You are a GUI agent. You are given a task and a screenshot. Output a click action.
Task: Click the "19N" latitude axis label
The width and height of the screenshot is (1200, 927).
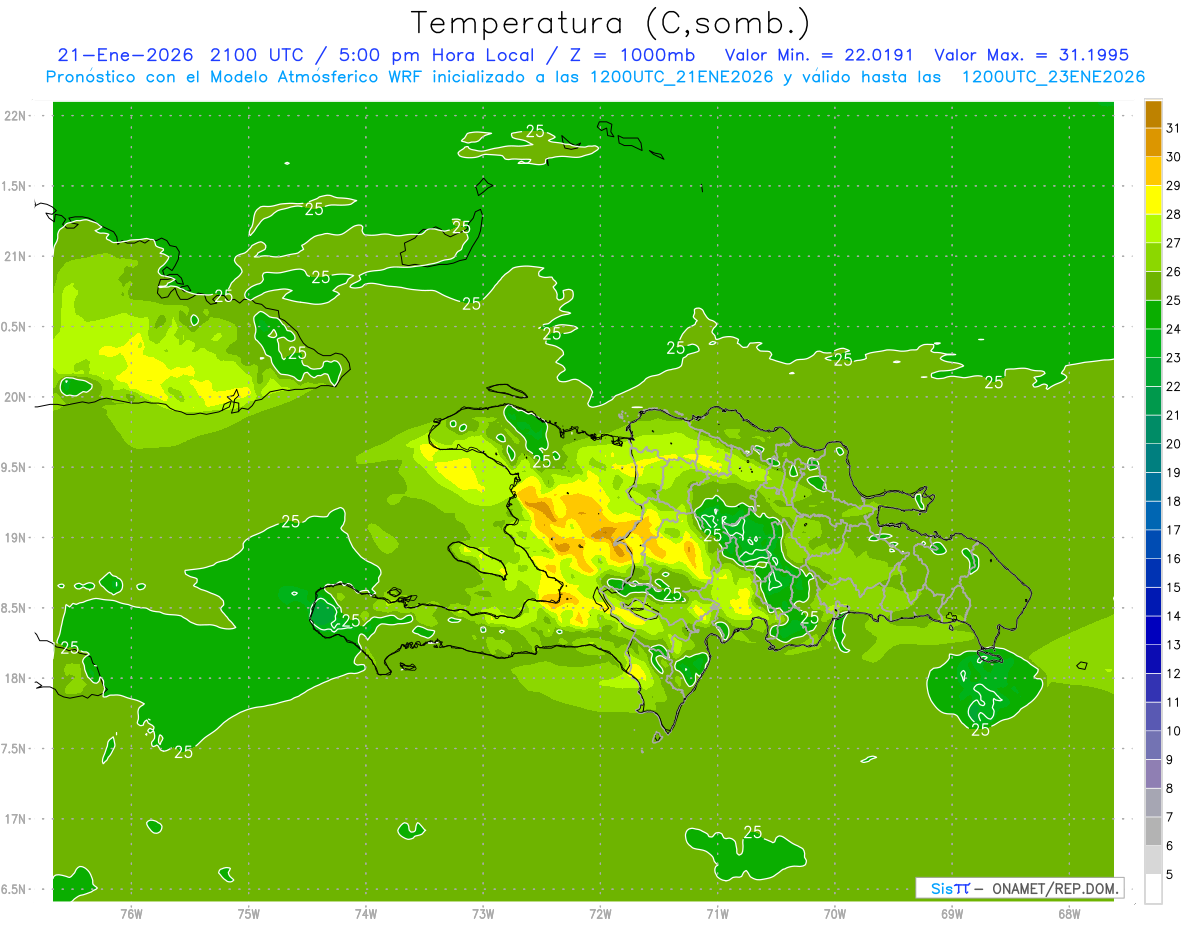[x=14, y=538]
